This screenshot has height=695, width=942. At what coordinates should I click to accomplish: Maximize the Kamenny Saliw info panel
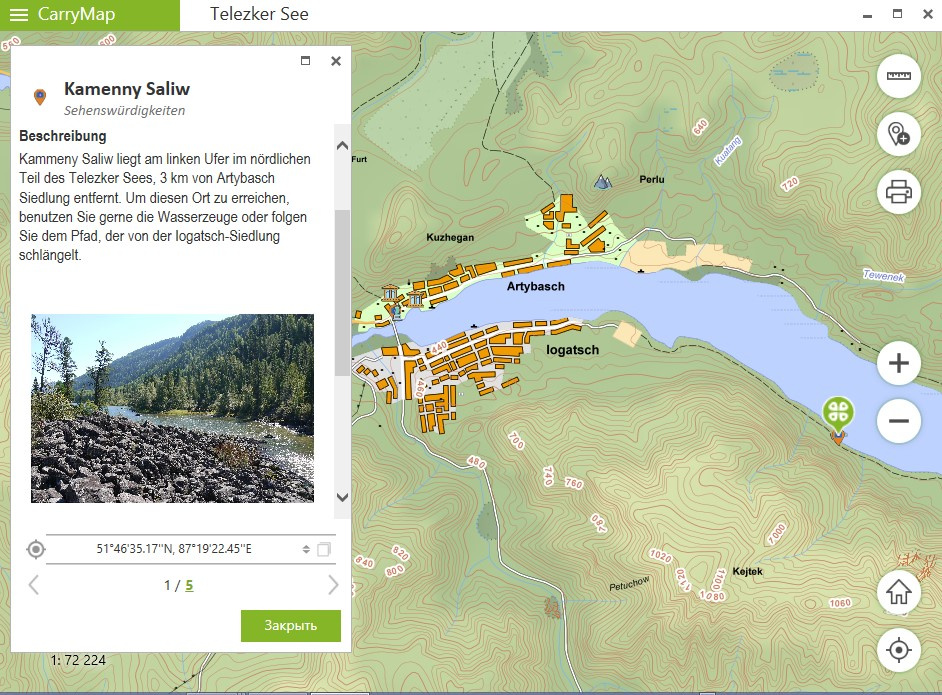point(306,61)
